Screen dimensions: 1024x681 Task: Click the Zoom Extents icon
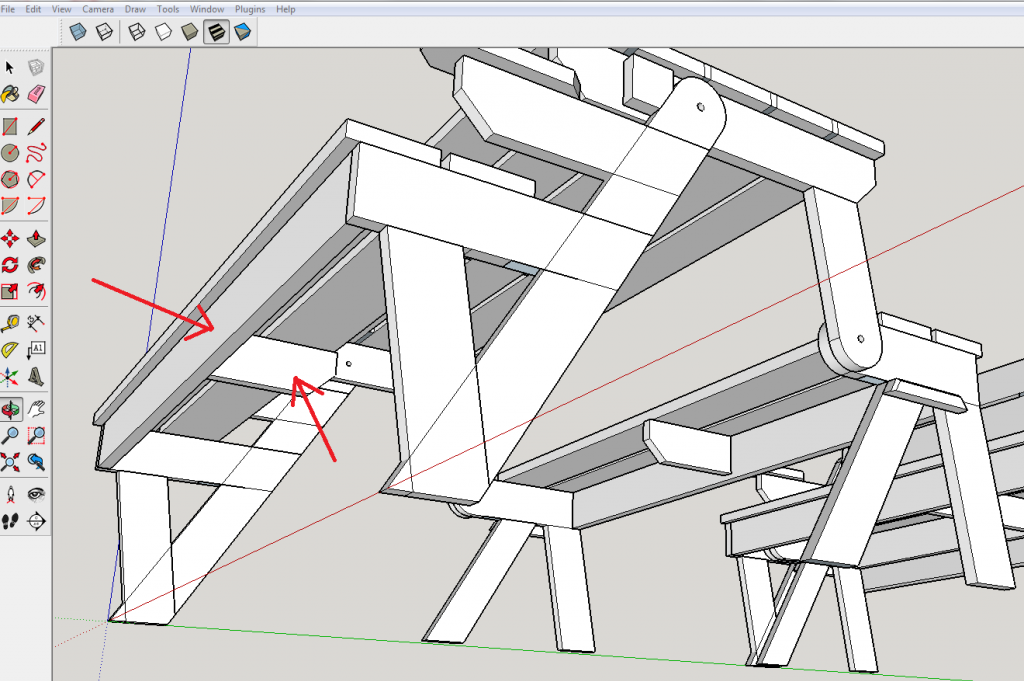(x=10, y=462)
